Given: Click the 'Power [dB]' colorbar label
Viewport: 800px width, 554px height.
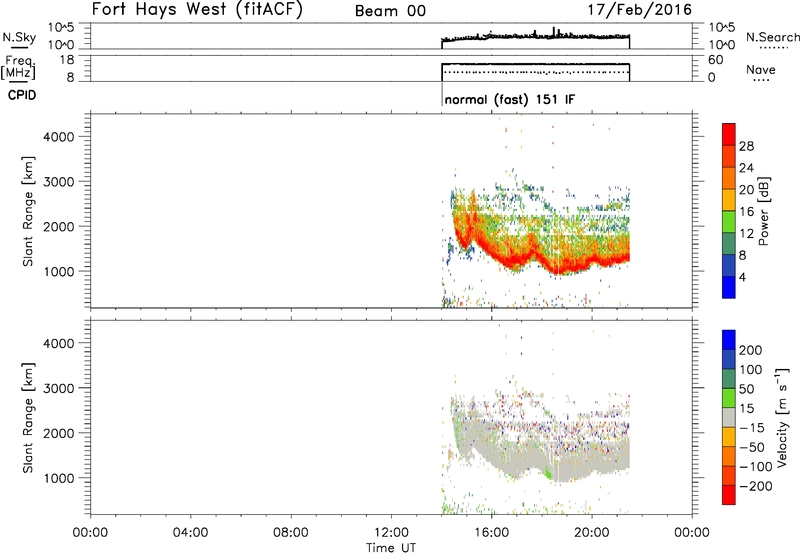Looking at the screenshot, I should click(x=763, y=211).
